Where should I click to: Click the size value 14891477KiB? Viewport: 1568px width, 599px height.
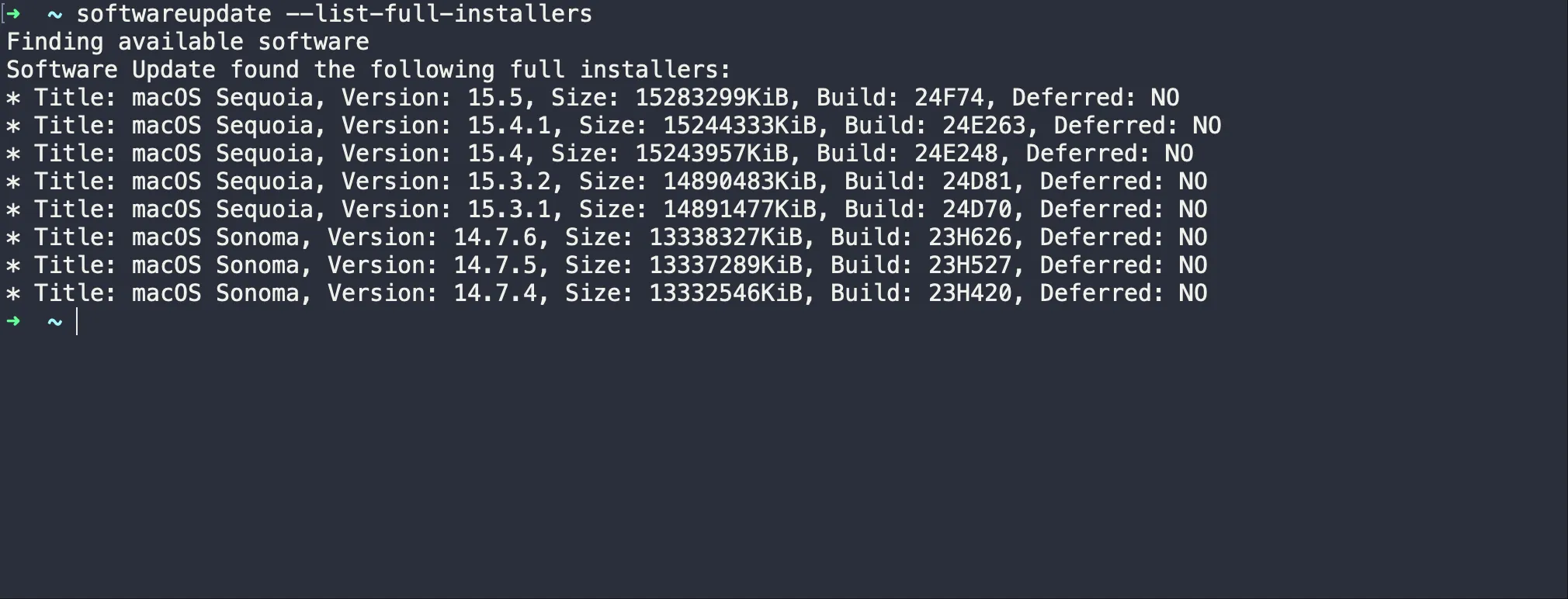[x=739, y=209]
